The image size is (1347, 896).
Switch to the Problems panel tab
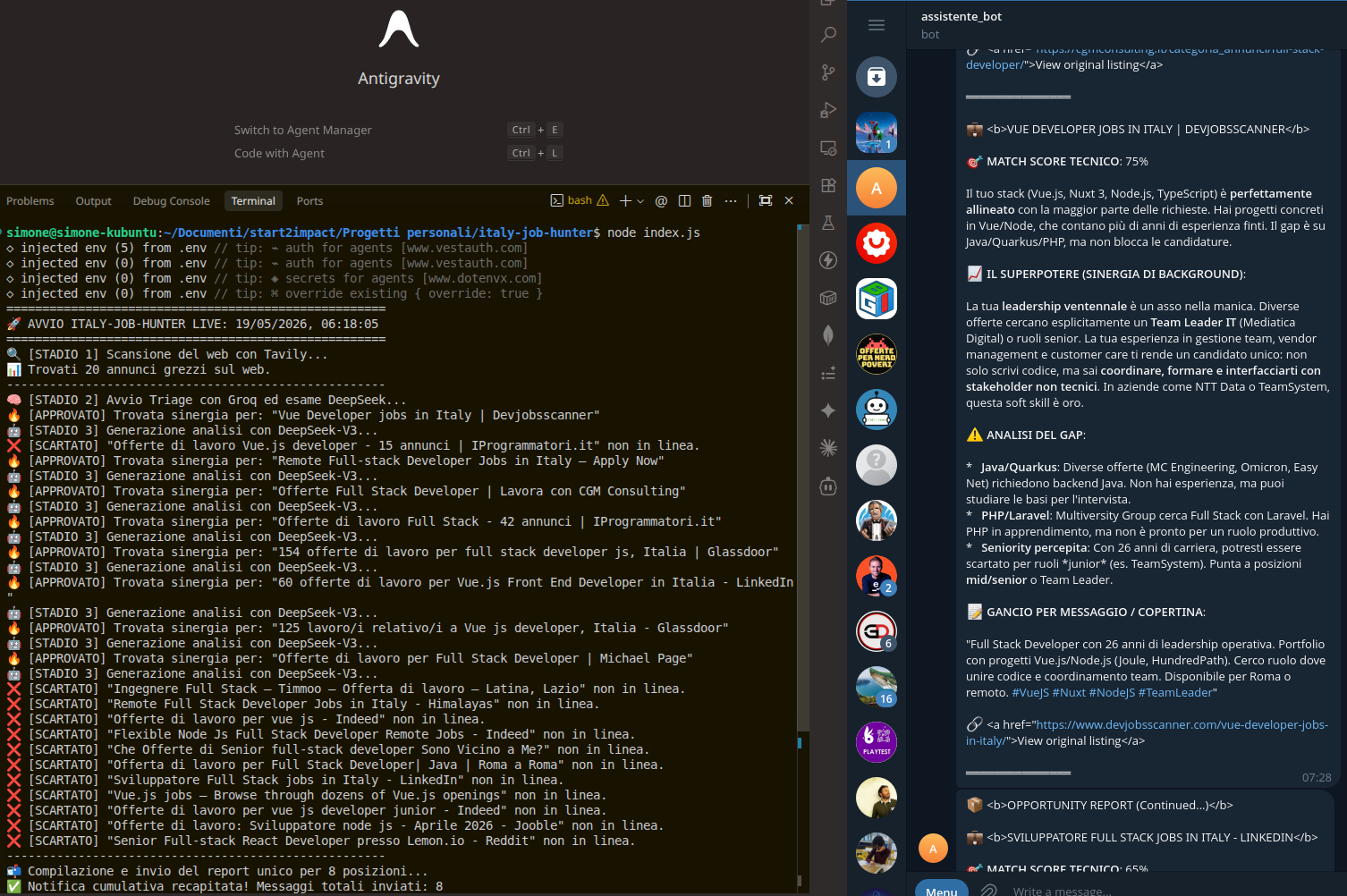30,201
